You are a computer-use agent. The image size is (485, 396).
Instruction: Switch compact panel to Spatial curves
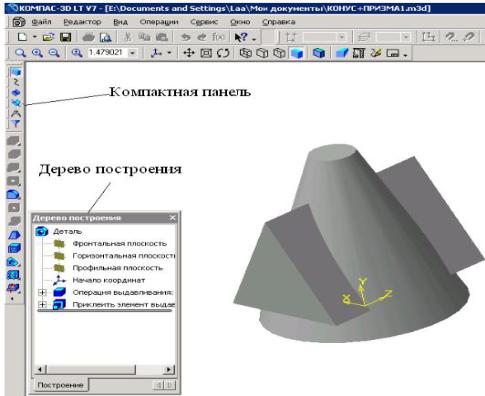15,82
